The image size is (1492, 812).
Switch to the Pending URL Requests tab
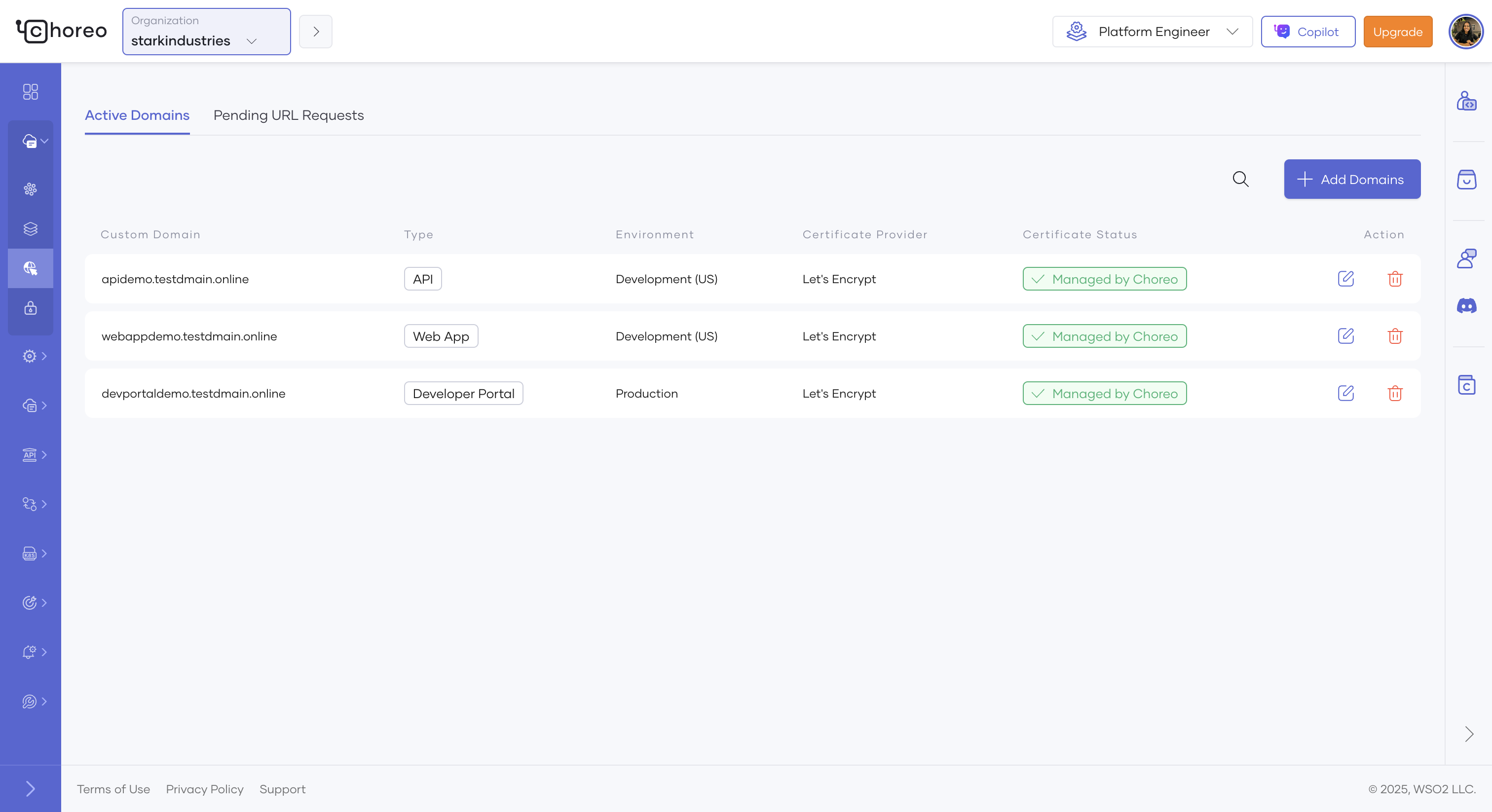[288, 115]
